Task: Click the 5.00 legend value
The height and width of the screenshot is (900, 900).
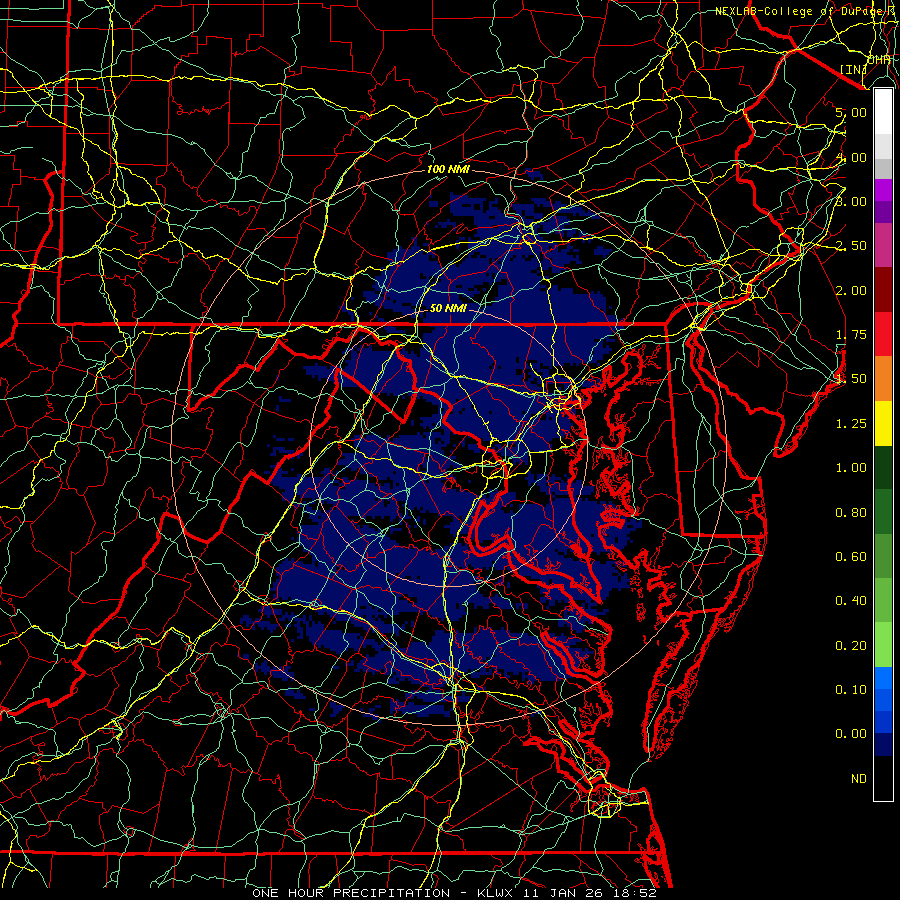Action: 851,112
